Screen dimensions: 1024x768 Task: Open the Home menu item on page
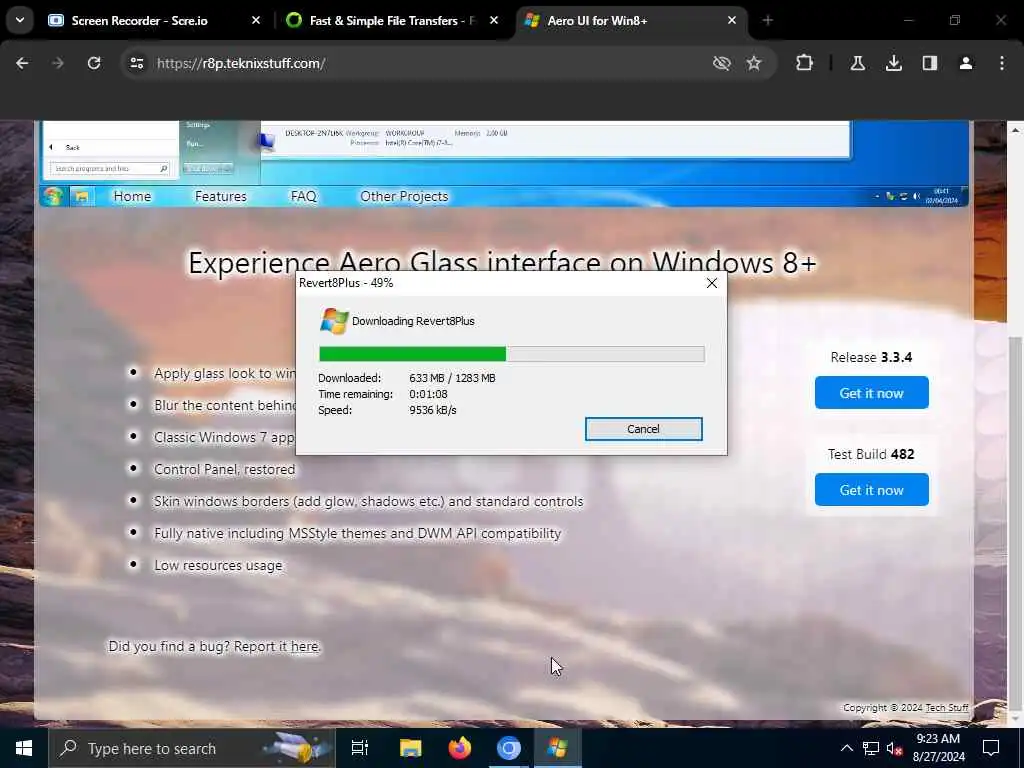click(132, 197)
